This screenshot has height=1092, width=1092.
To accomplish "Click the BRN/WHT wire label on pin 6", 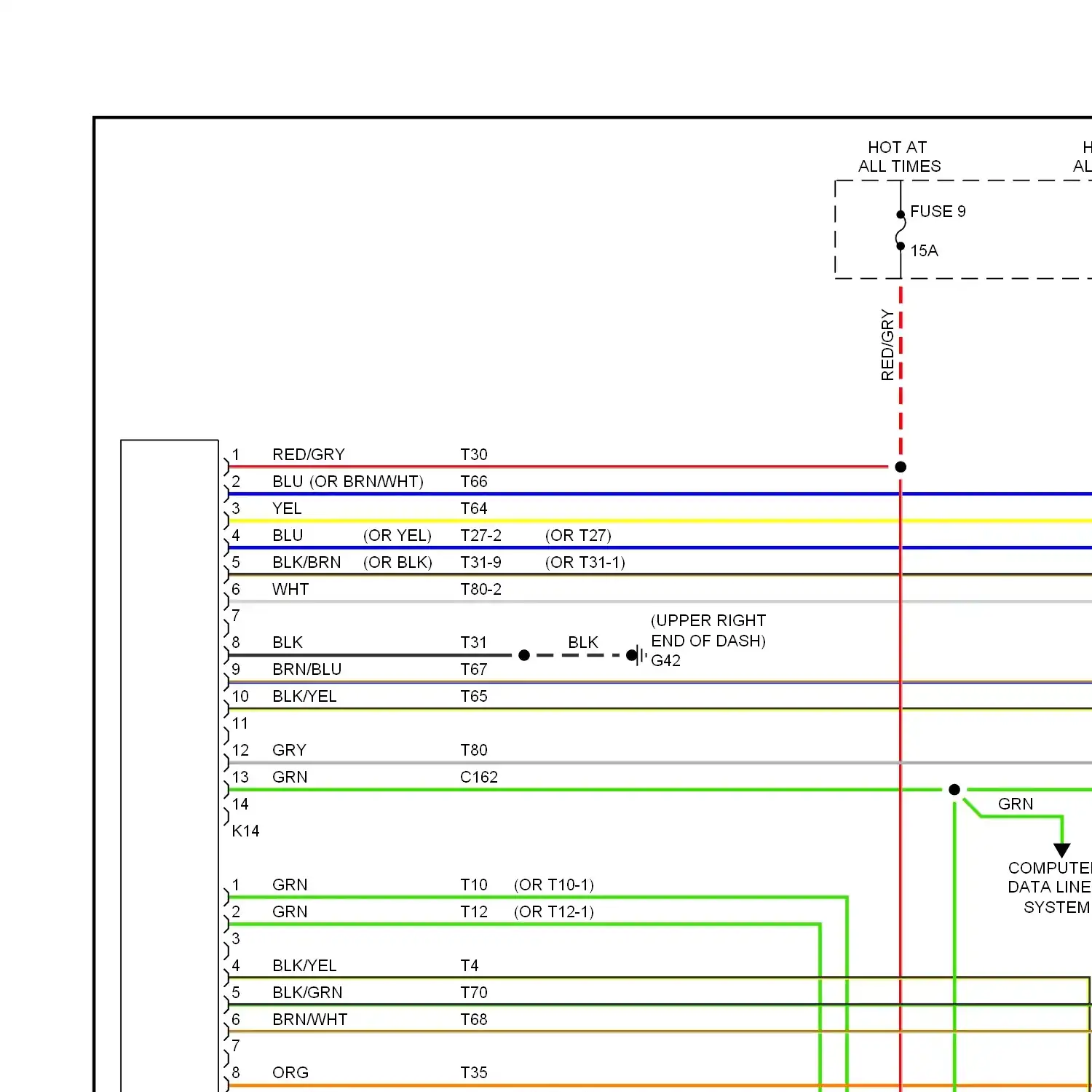I will coord(309,1019).
